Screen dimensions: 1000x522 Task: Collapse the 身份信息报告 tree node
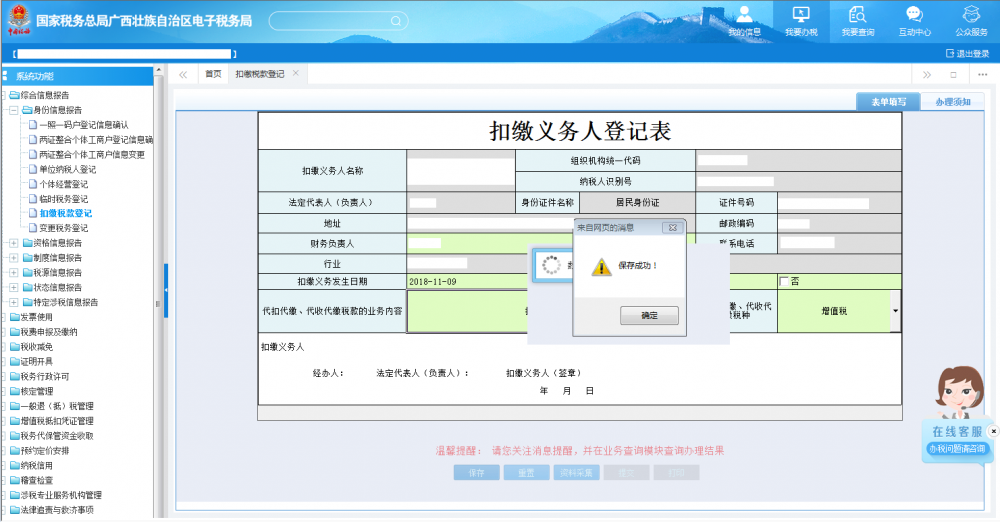pyautogui.click(x=13, y=110)
